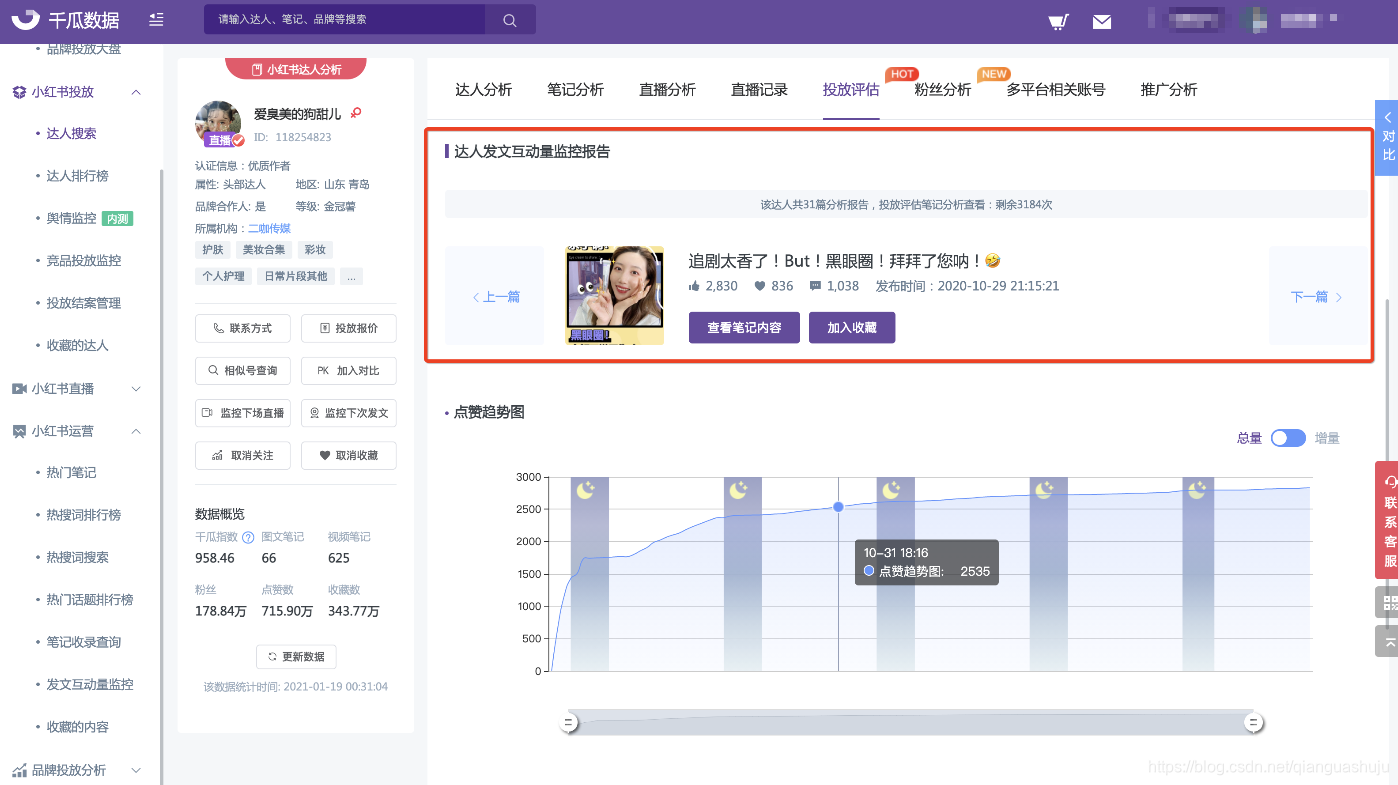Click 取消收藏 button

(348, 455)
